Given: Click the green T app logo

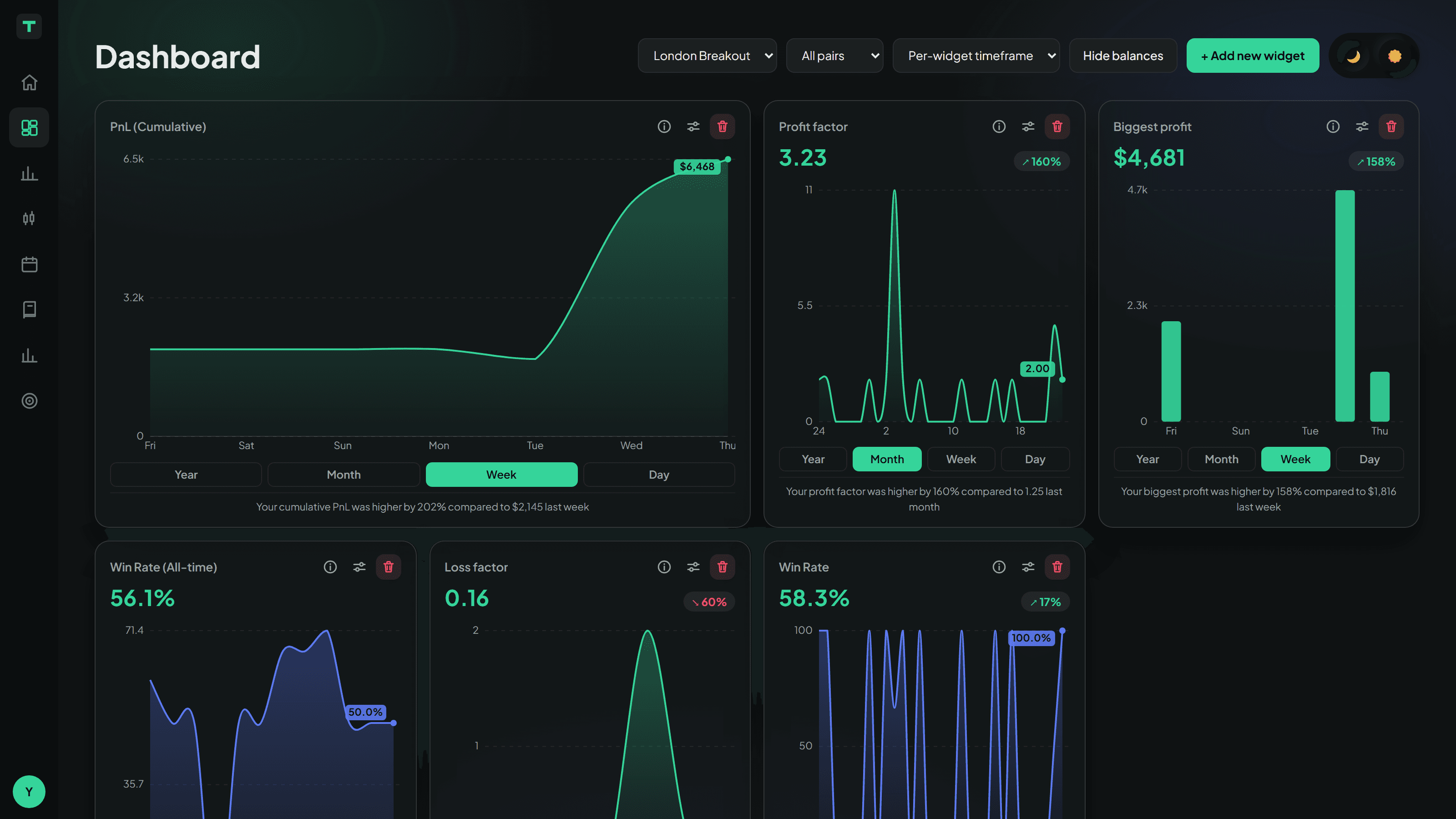Looking at the screenshot, I should pyautogui.click(x=29, y=26).
